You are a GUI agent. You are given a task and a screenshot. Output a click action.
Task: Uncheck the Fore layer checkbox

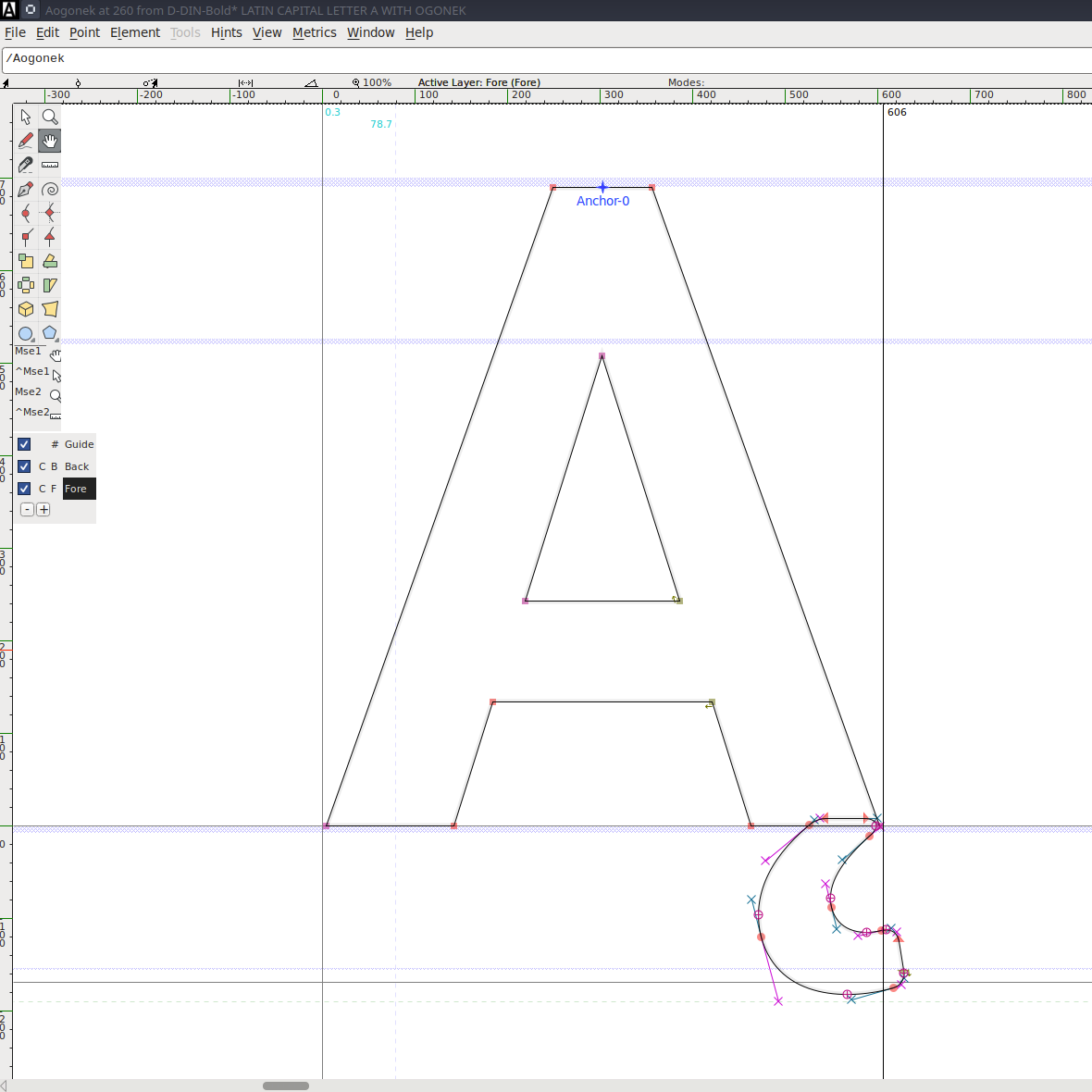click(23, 489)
